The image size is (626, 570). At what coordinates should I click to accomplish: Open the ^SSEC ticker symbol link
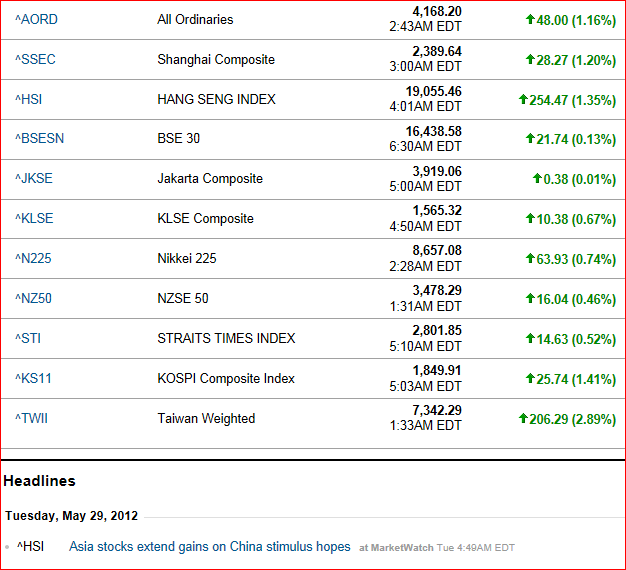pos(35,59)
